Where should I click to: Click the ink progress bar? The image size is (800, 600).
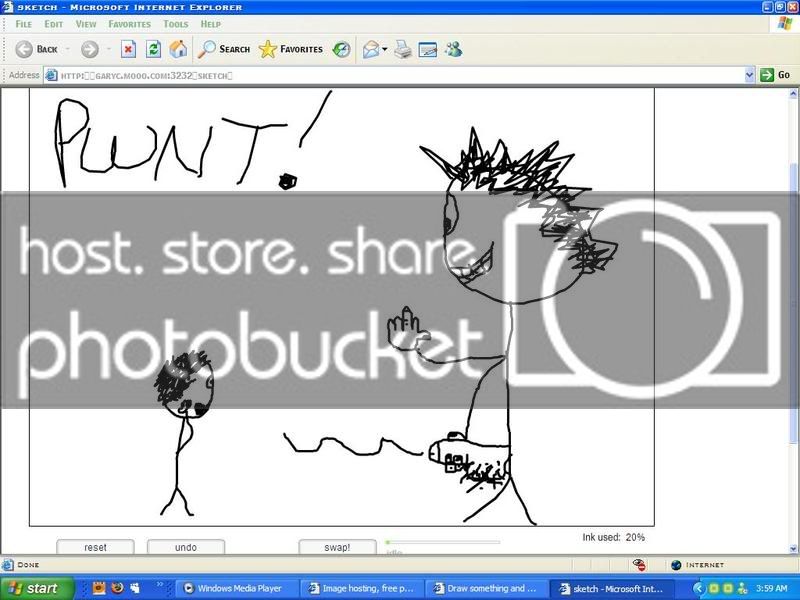pos(442,542)
